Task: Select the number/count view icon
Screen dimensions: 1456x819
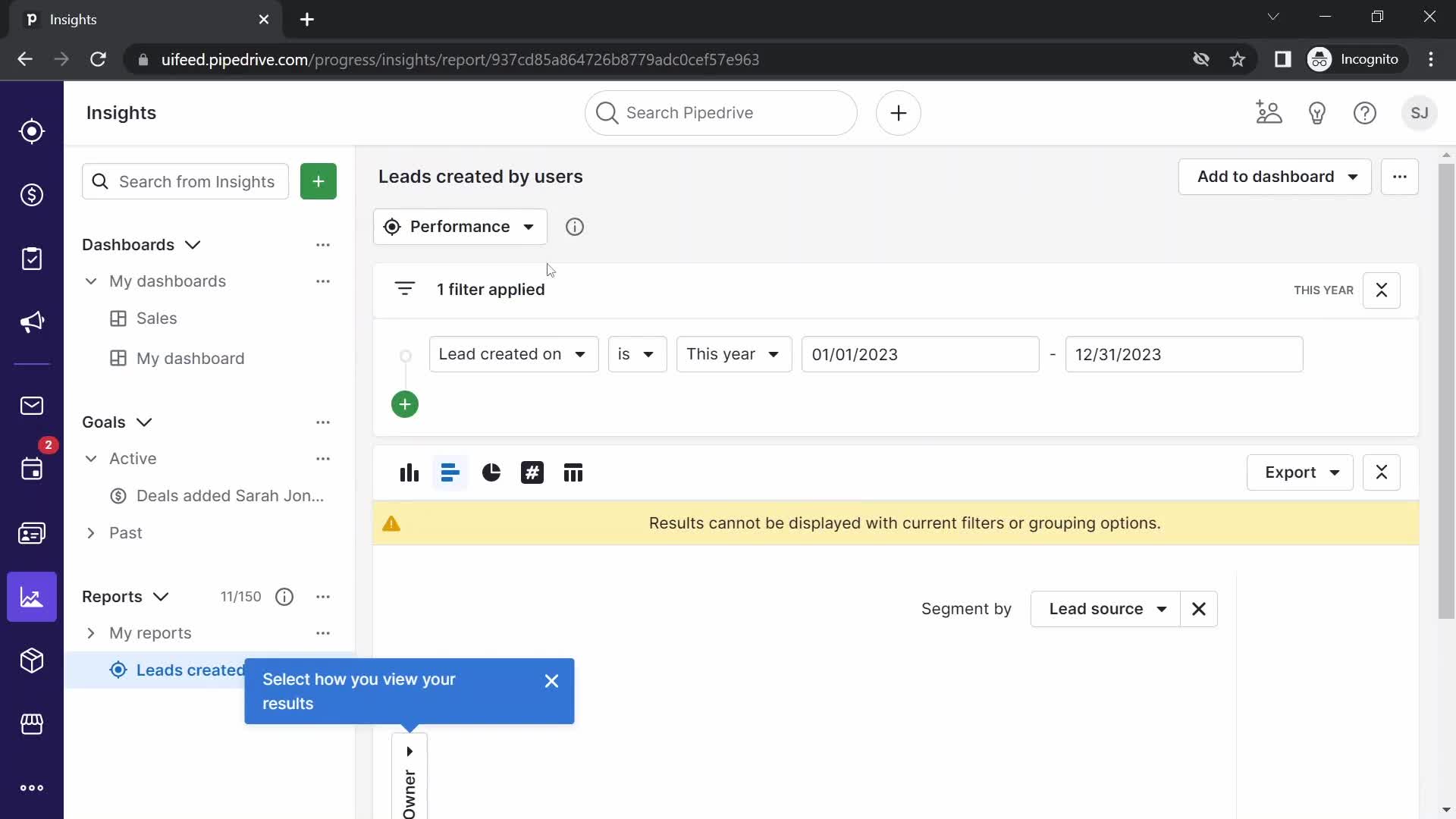Action: (x=533, y=472)
